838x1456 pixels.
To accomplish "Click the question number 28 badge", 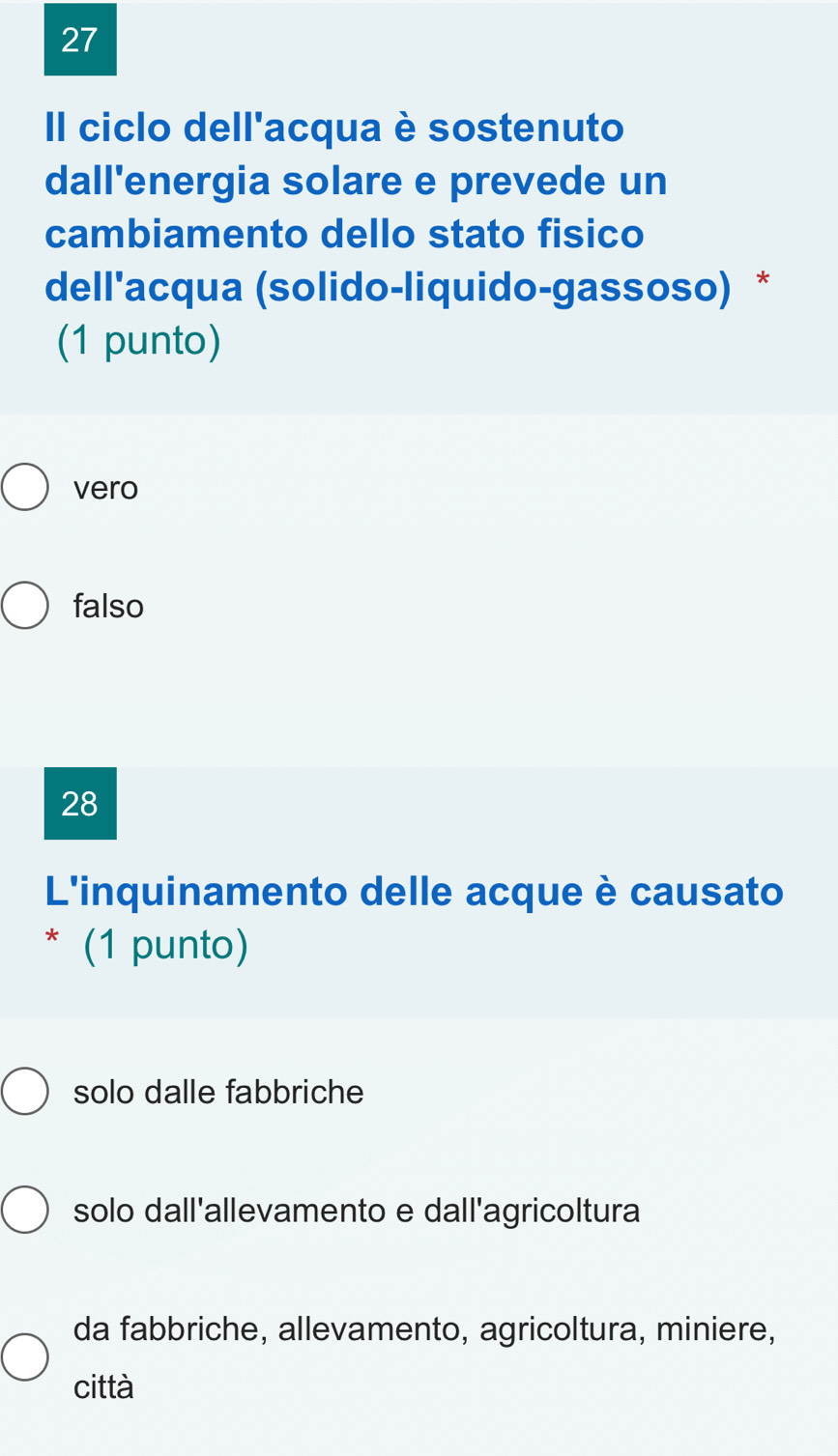I will point(80,803).
